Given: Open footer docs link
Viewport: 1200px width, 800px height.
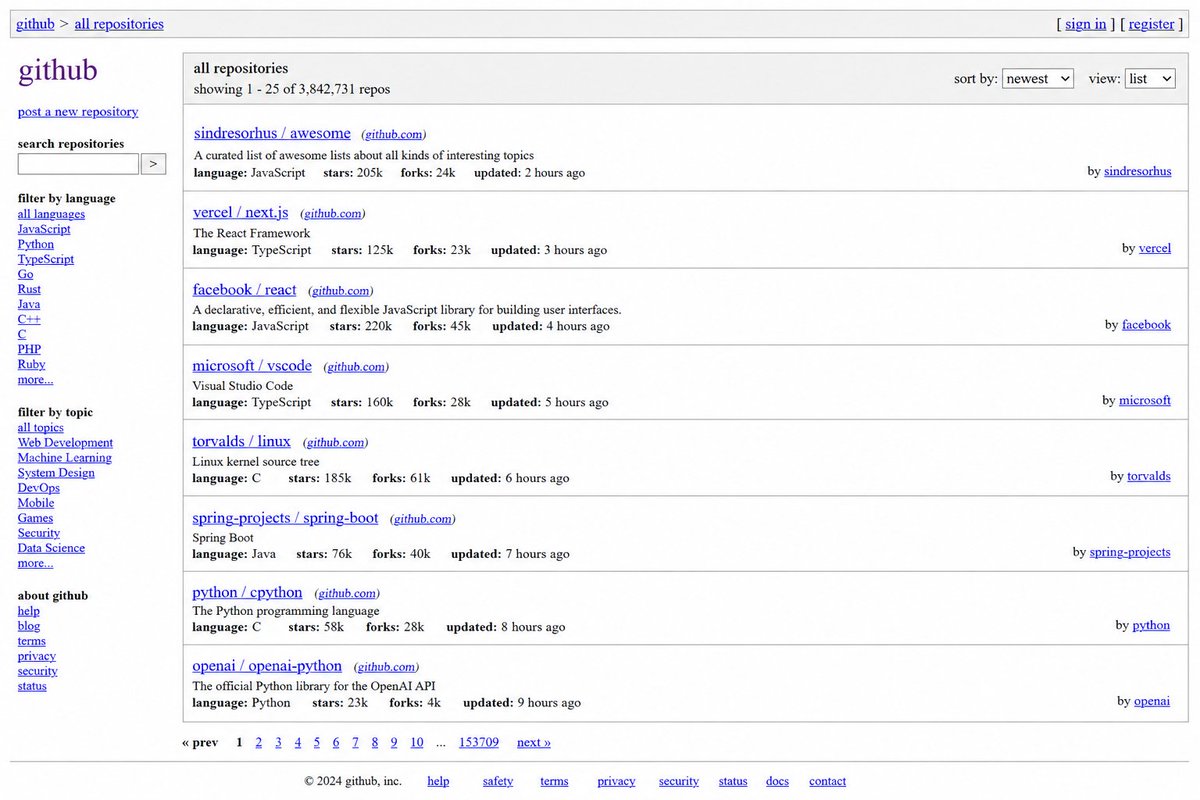Looking at the screenshot, I should point(777,781).
